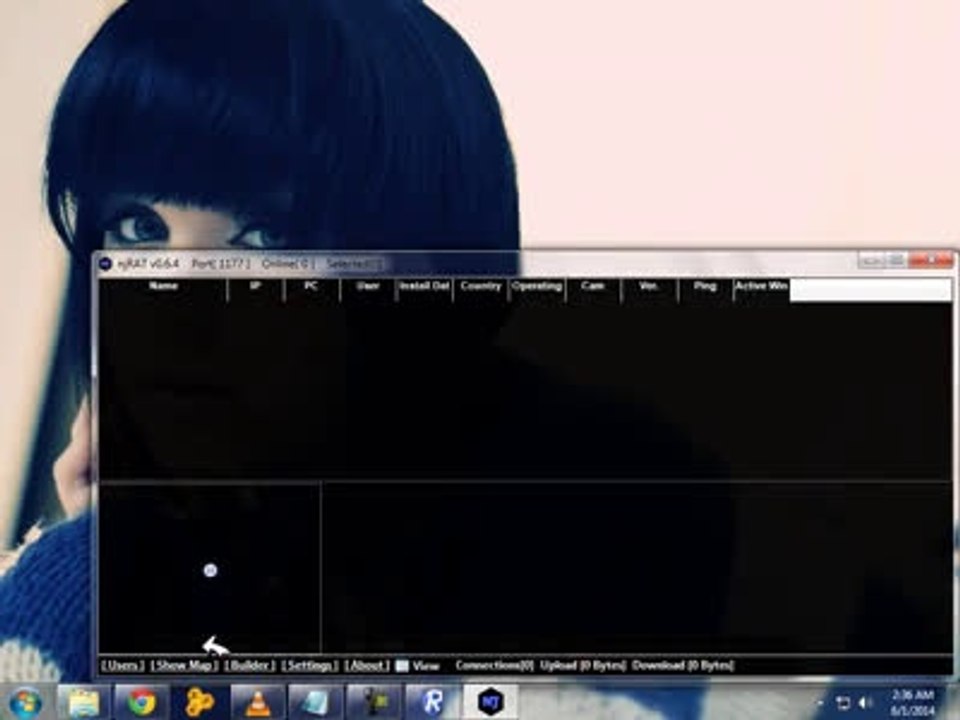Click the Windows Start orb
This screenshot has height=720, width=960.
(25, 701)
